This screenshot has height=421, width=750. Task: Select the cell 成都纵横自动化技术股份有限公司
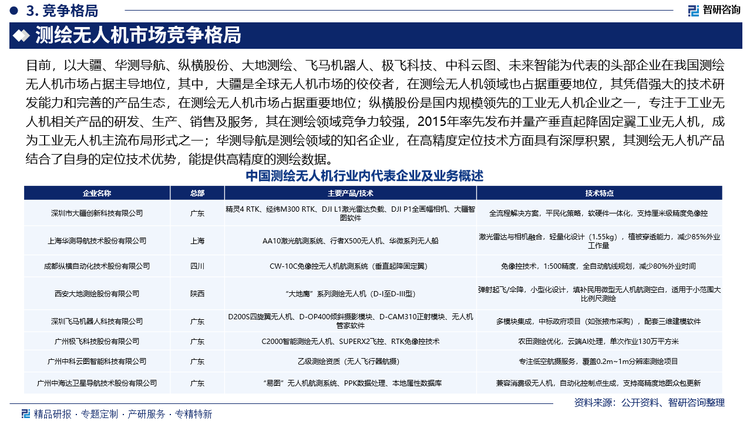(x=97, y=266)
